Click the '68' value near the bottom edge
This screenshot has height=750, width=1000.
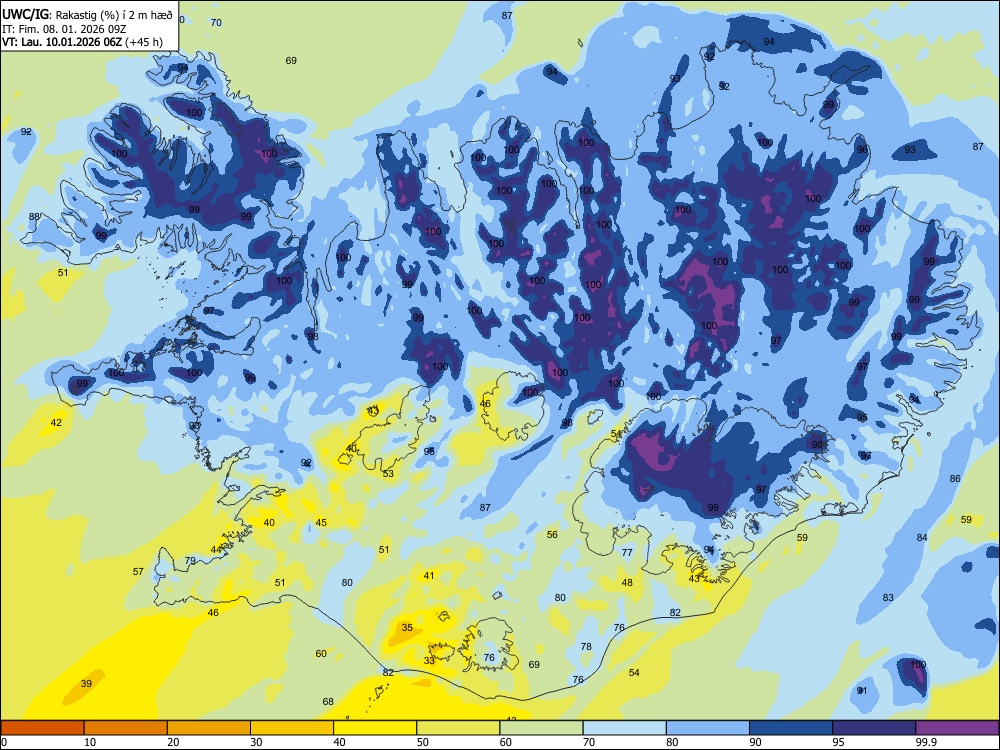pyautogui.click(x=328, y=702)
